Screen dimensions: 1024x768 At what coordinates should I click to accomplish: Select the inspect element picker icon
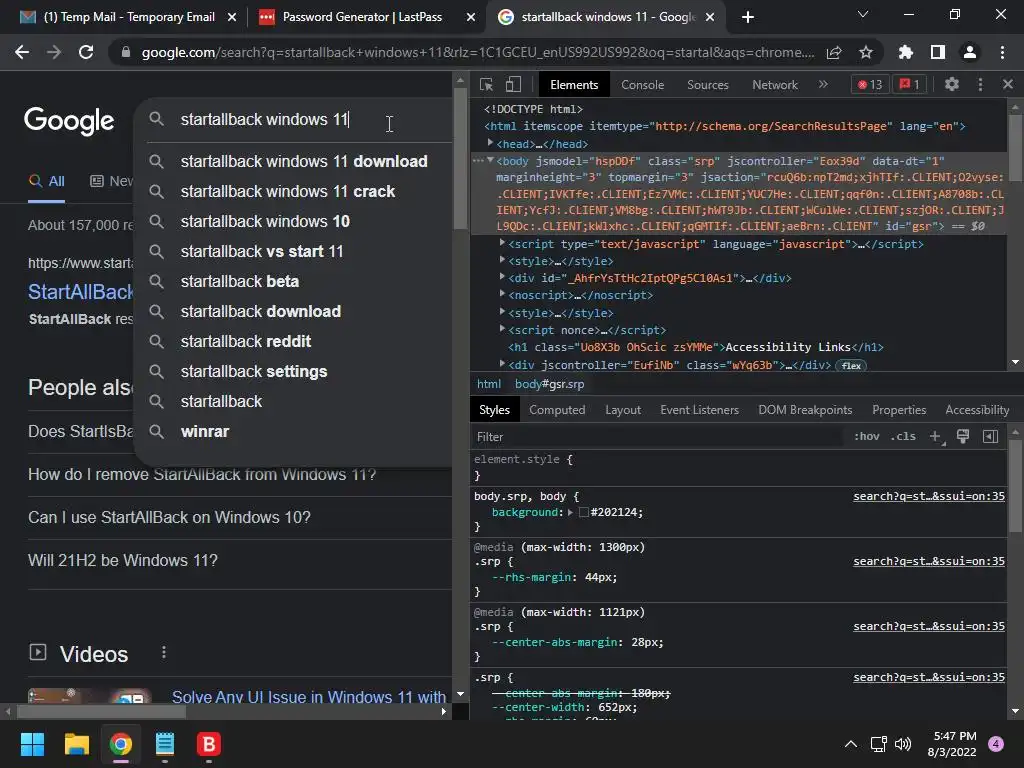tap(486, 84)
